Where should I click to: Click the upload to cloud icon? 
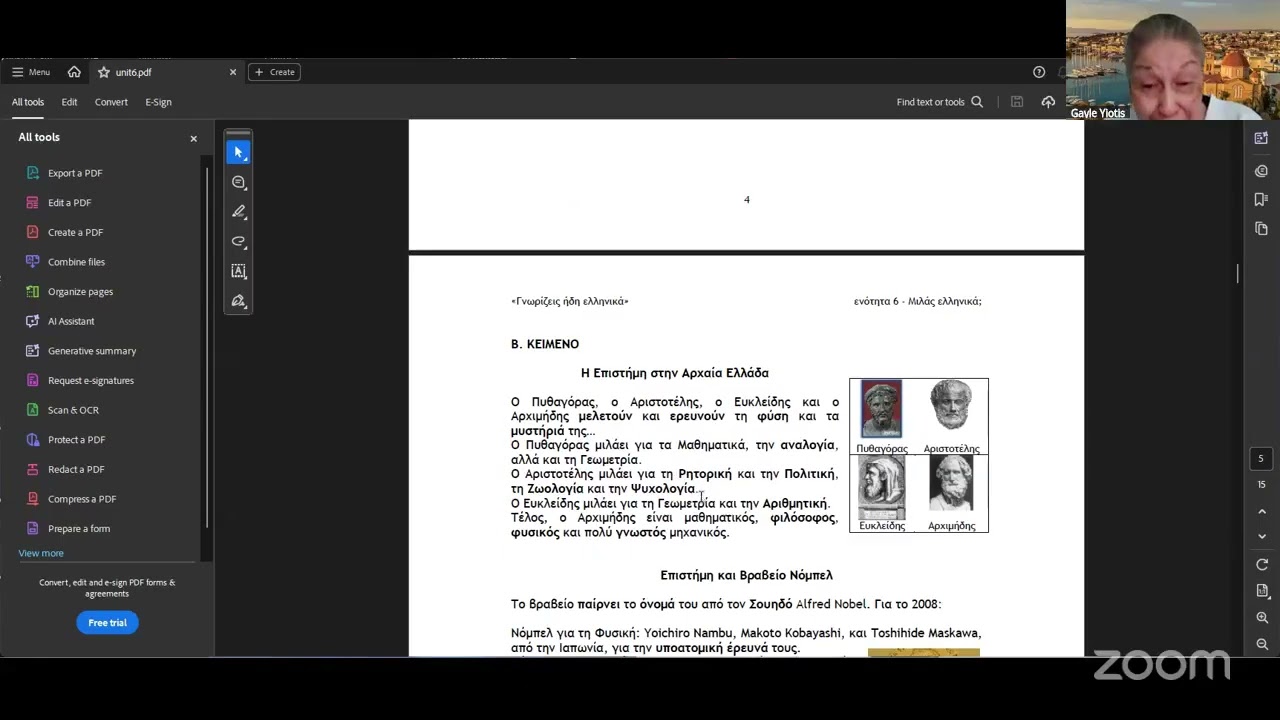pos(1048,102)
